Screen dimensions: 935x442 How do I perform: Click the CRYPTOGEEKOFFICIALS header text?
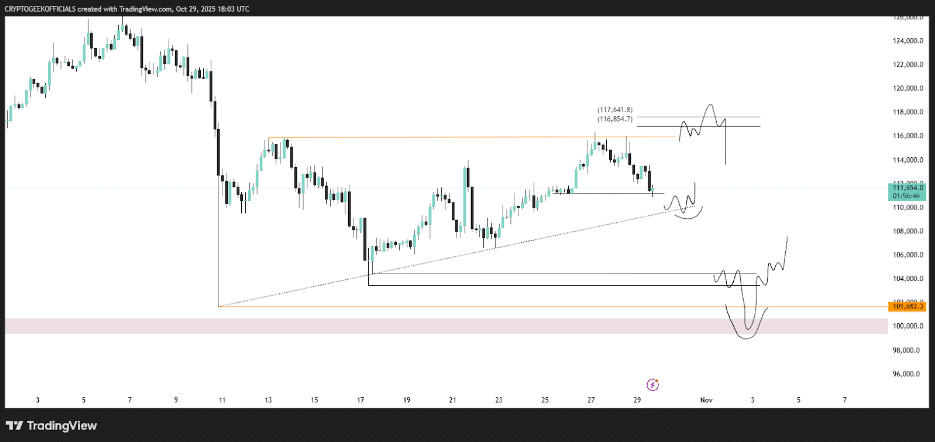tap(52, 8)
